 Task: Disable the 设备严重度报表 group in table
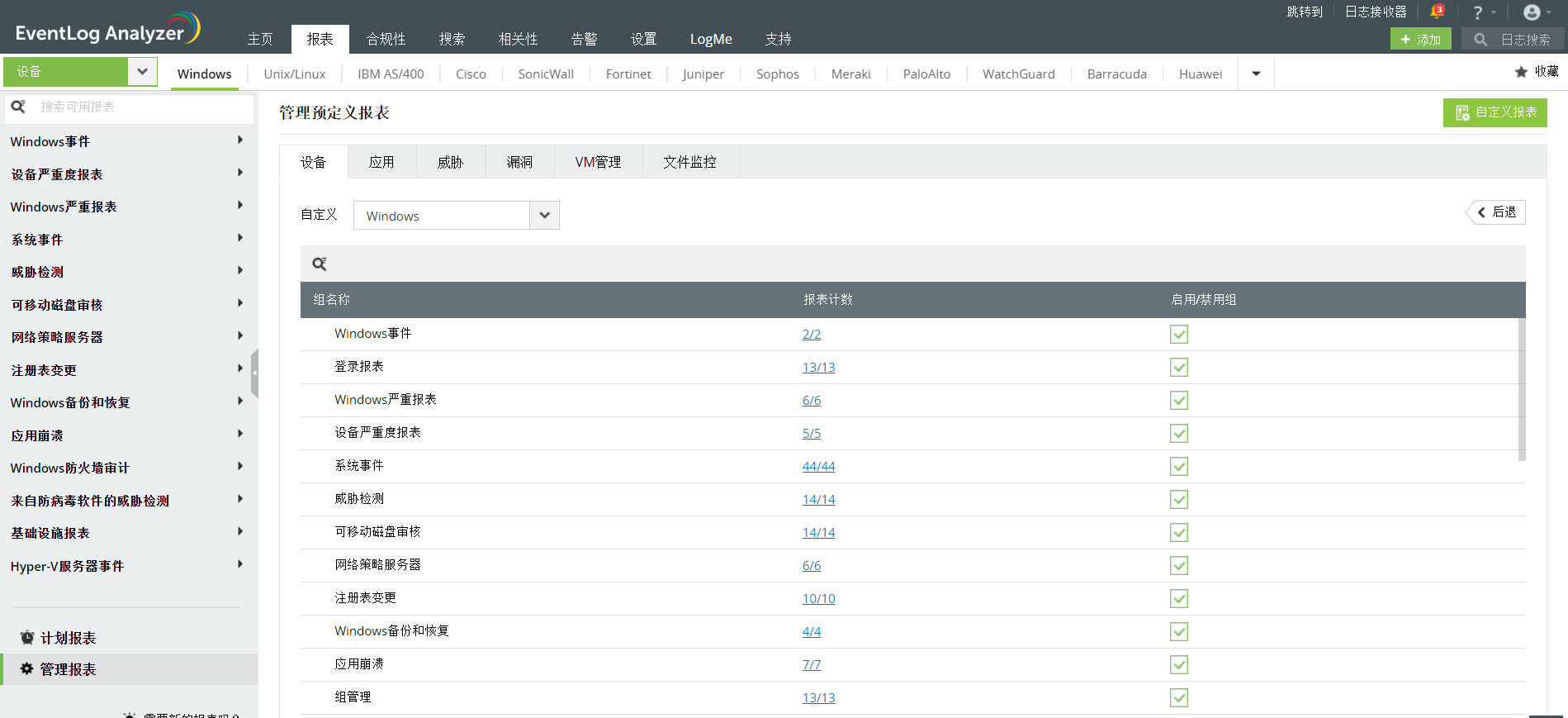click(1179, 434)
